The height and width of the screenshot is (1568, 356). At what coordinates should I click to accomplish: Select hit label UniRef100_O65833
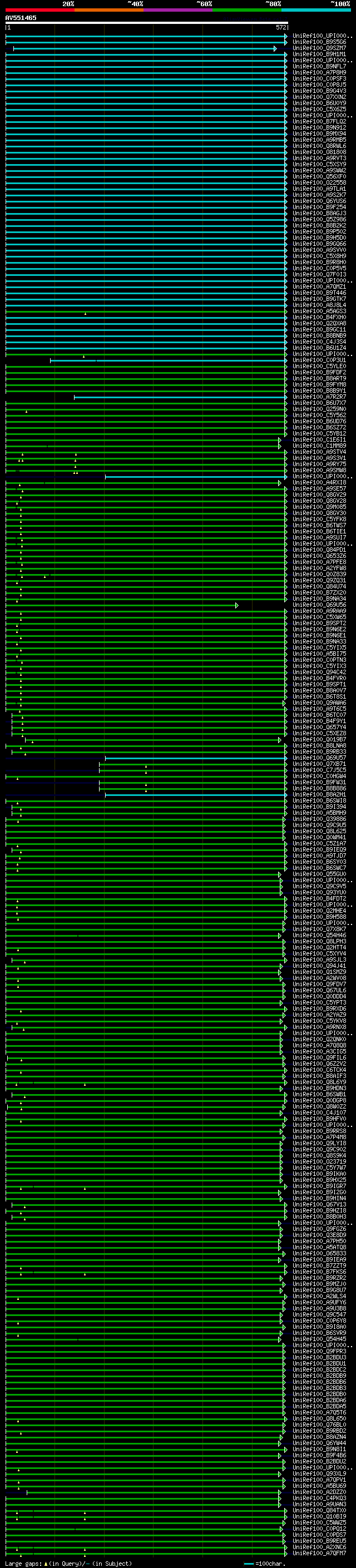[319, 1253]
